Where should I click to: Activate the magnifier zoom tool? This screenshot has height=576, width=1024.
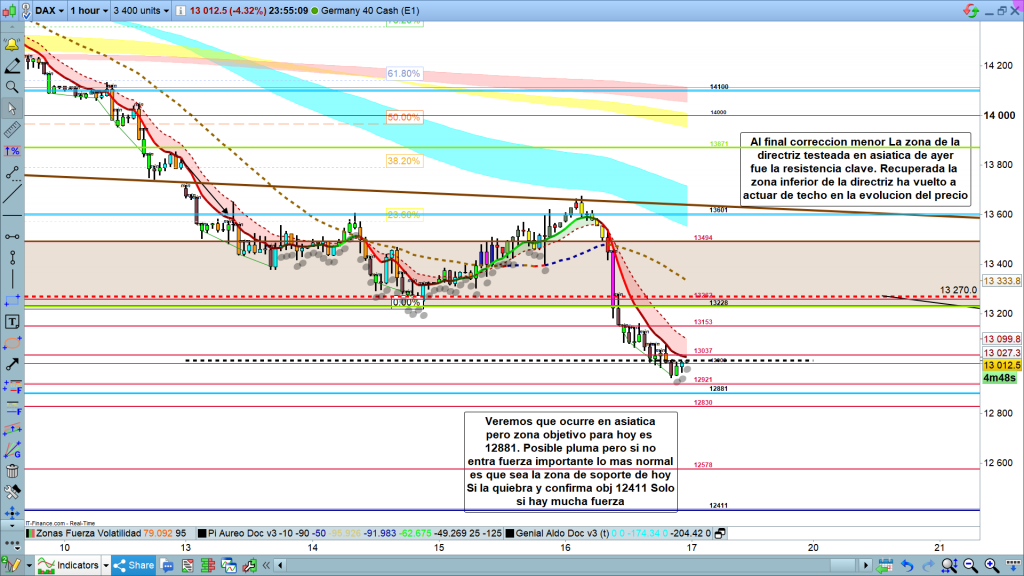12,87
